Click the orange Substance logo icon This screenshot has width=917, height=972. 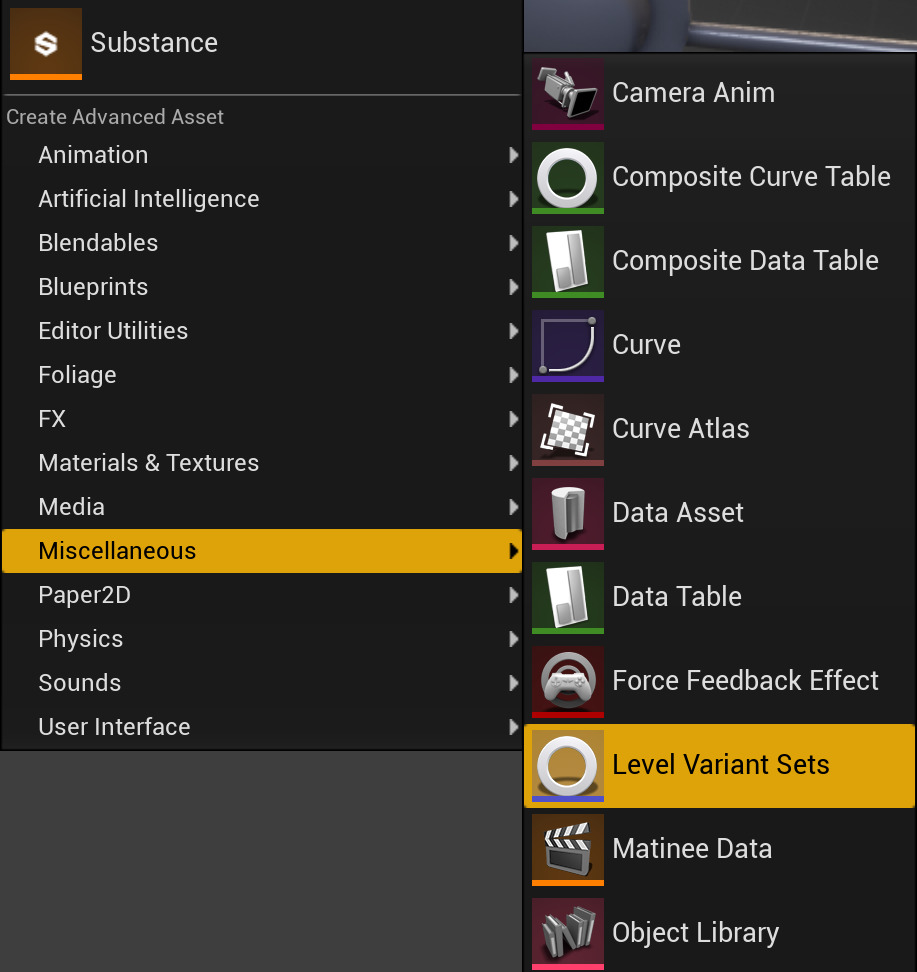45,43
